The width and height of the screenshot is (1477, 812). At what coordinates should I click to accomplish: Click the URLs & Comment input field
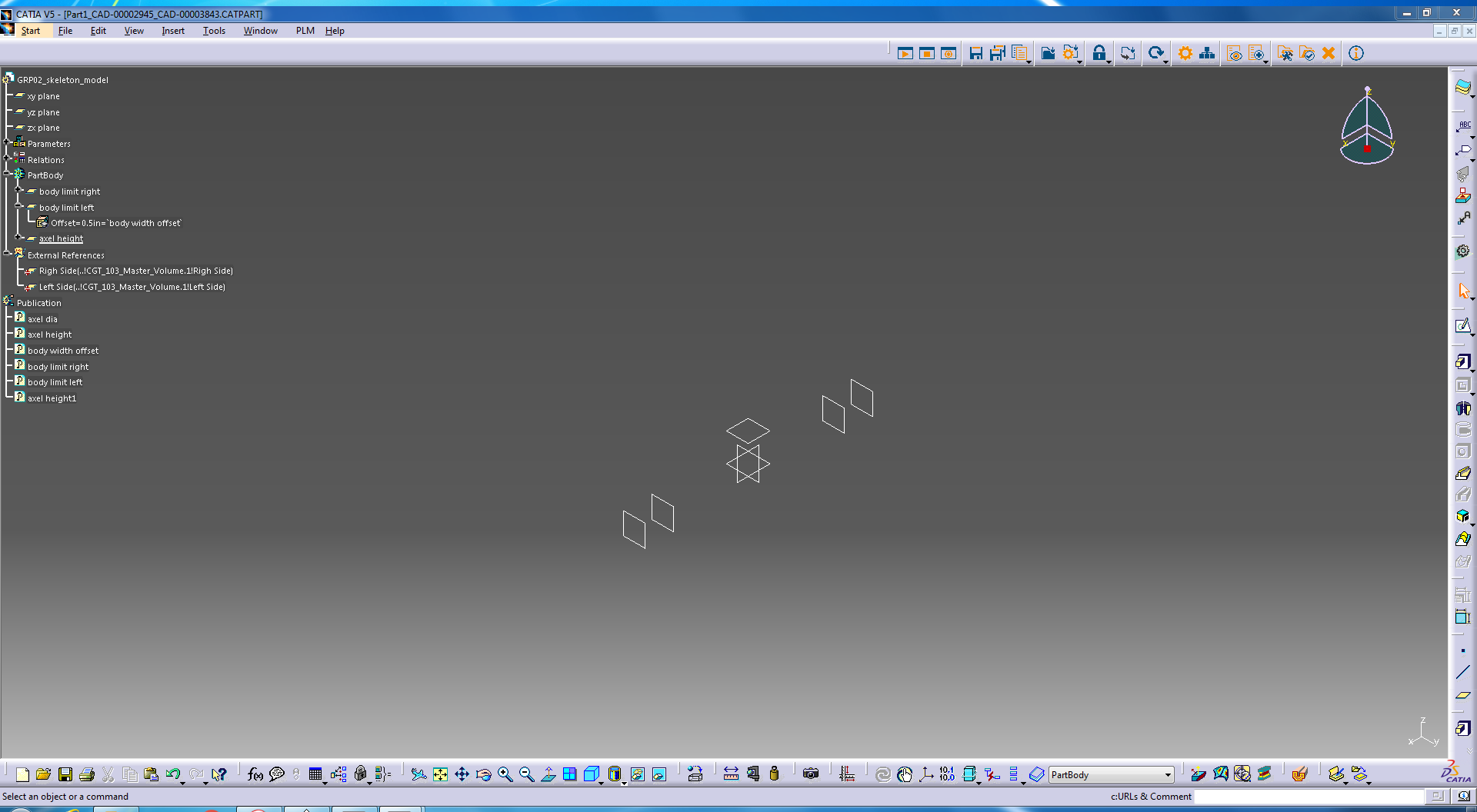click(1308, 797)
